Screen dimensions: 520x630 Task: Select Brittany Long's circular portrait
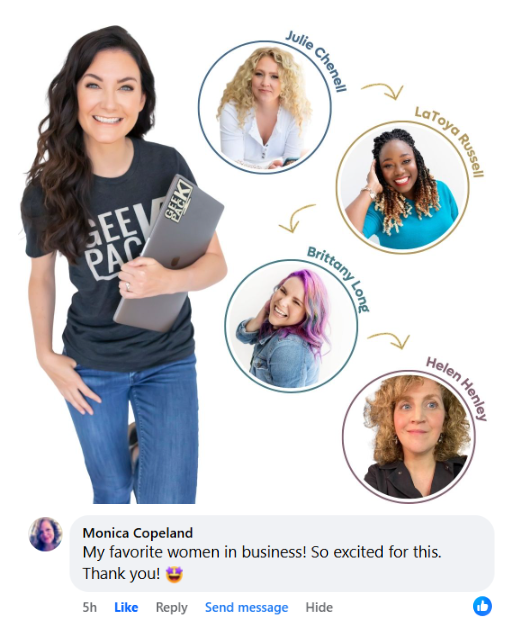(291, 325)
